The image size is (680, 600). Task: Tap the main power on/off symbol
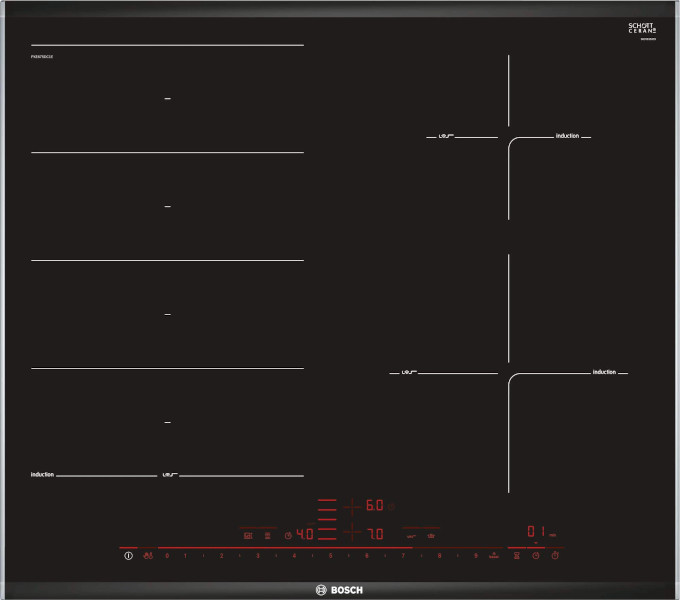point(128,556)
